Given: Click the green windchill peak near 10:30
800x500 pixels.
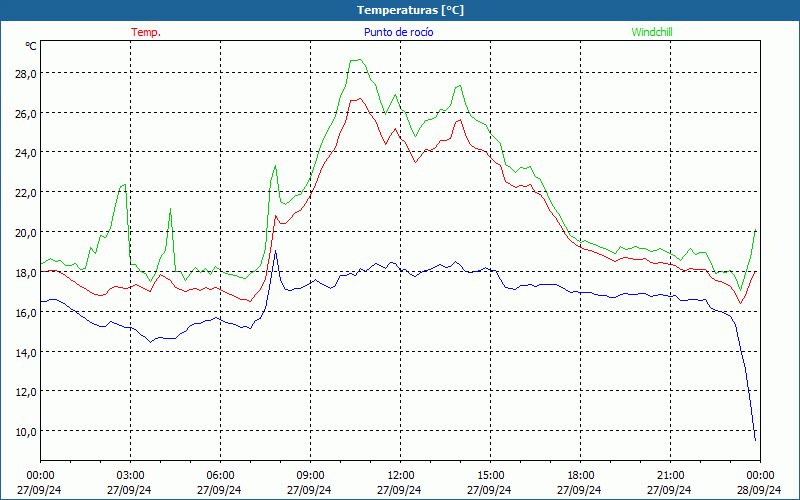Looking at the screenshot, I should pos(357,60).
